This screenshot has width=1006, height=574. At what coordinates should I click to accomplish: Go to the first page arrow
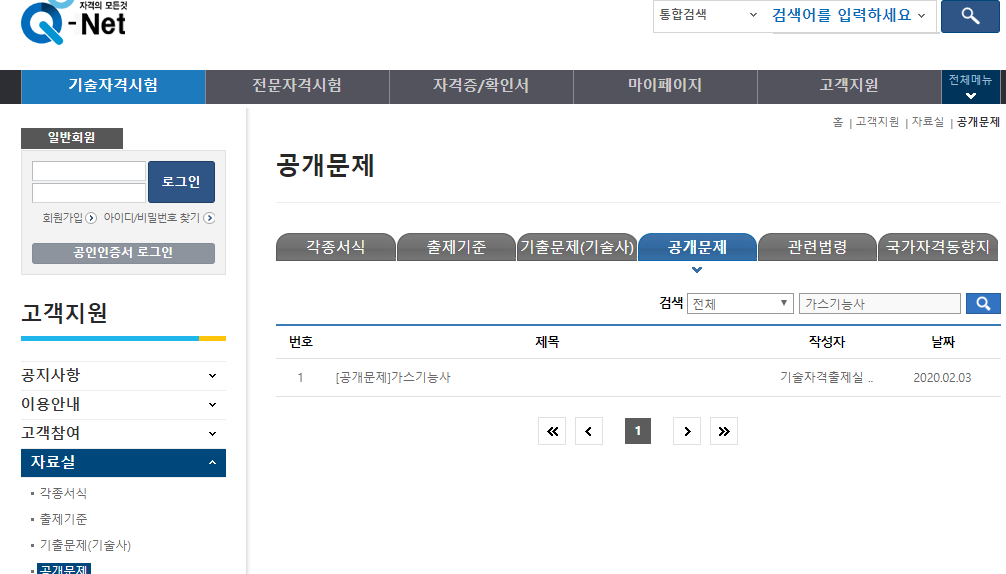coord(552,431)
